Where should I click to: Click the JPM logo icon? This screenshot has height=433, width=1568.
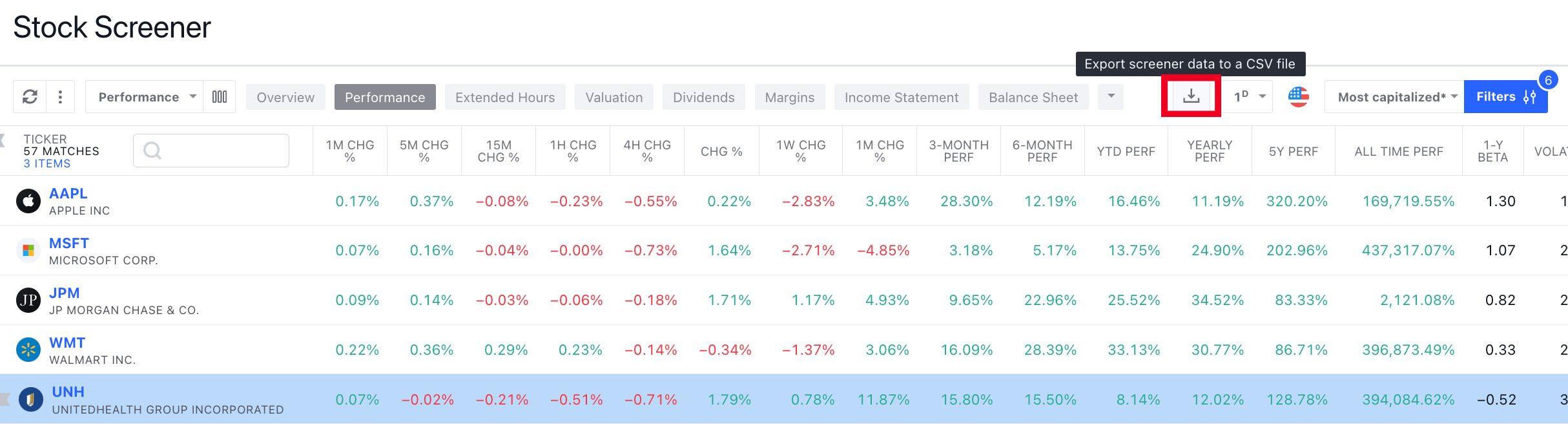click(x=28, y=300)
